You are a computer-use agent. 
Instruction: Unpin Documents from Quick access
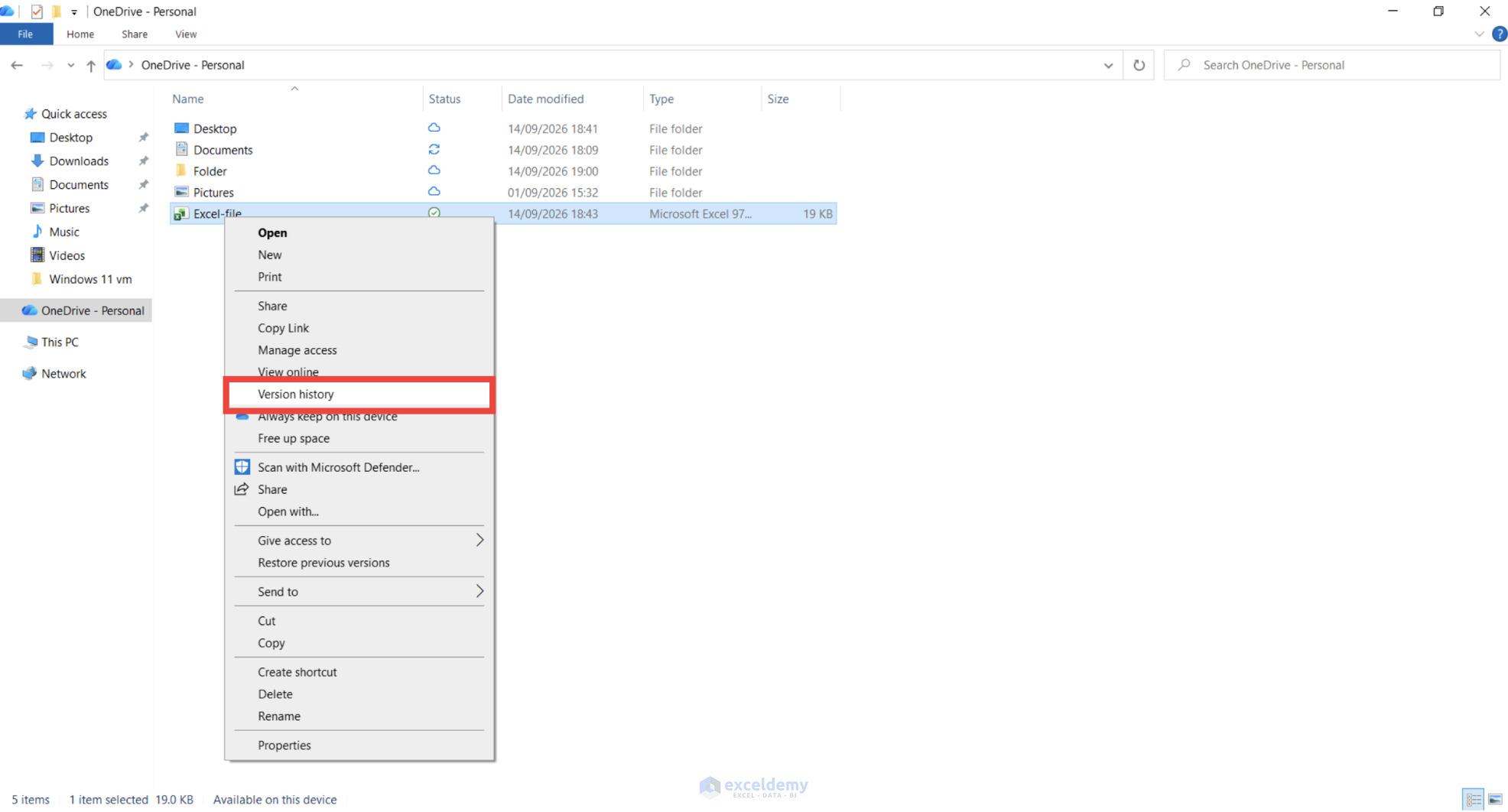pos(143,185)
